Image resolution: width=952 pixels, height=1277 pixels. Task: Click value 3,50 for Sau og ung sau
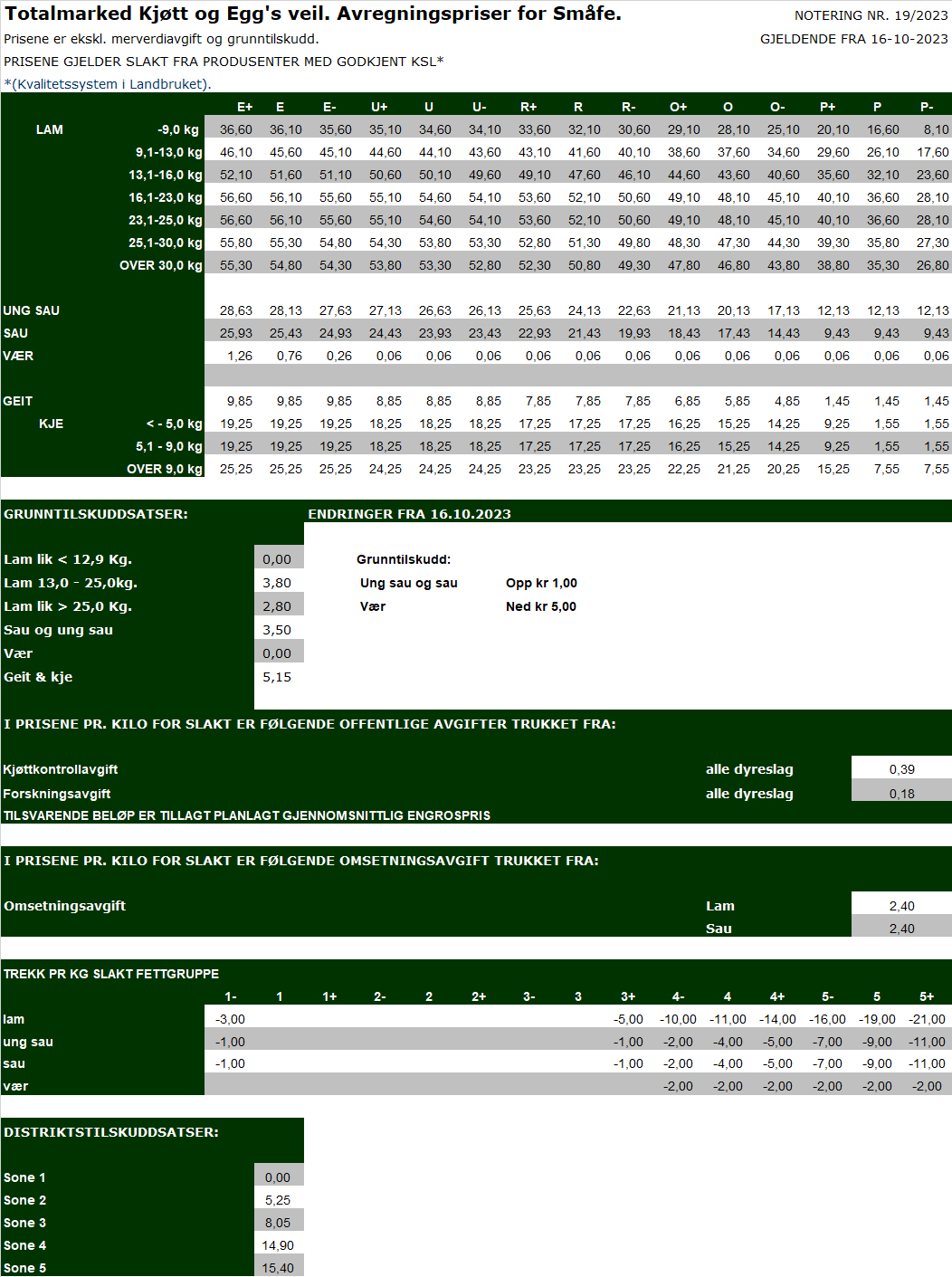[x=277, y=630]
